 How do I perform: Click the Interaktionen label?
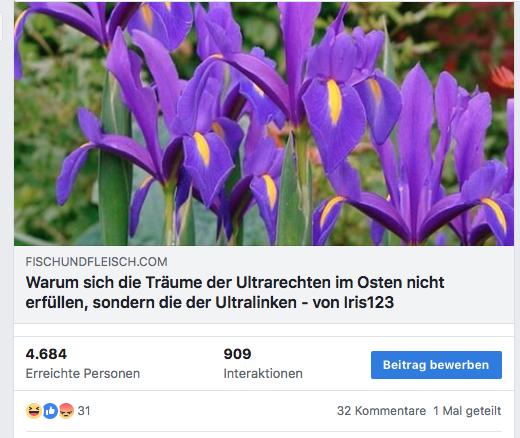click(263, 373)
